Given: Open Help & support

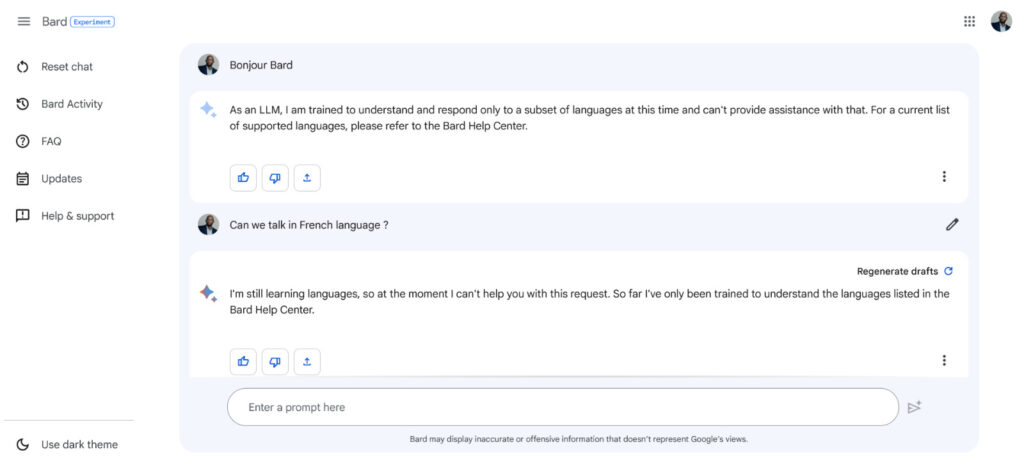Looking at the screenshot, I should pos(65,216).
